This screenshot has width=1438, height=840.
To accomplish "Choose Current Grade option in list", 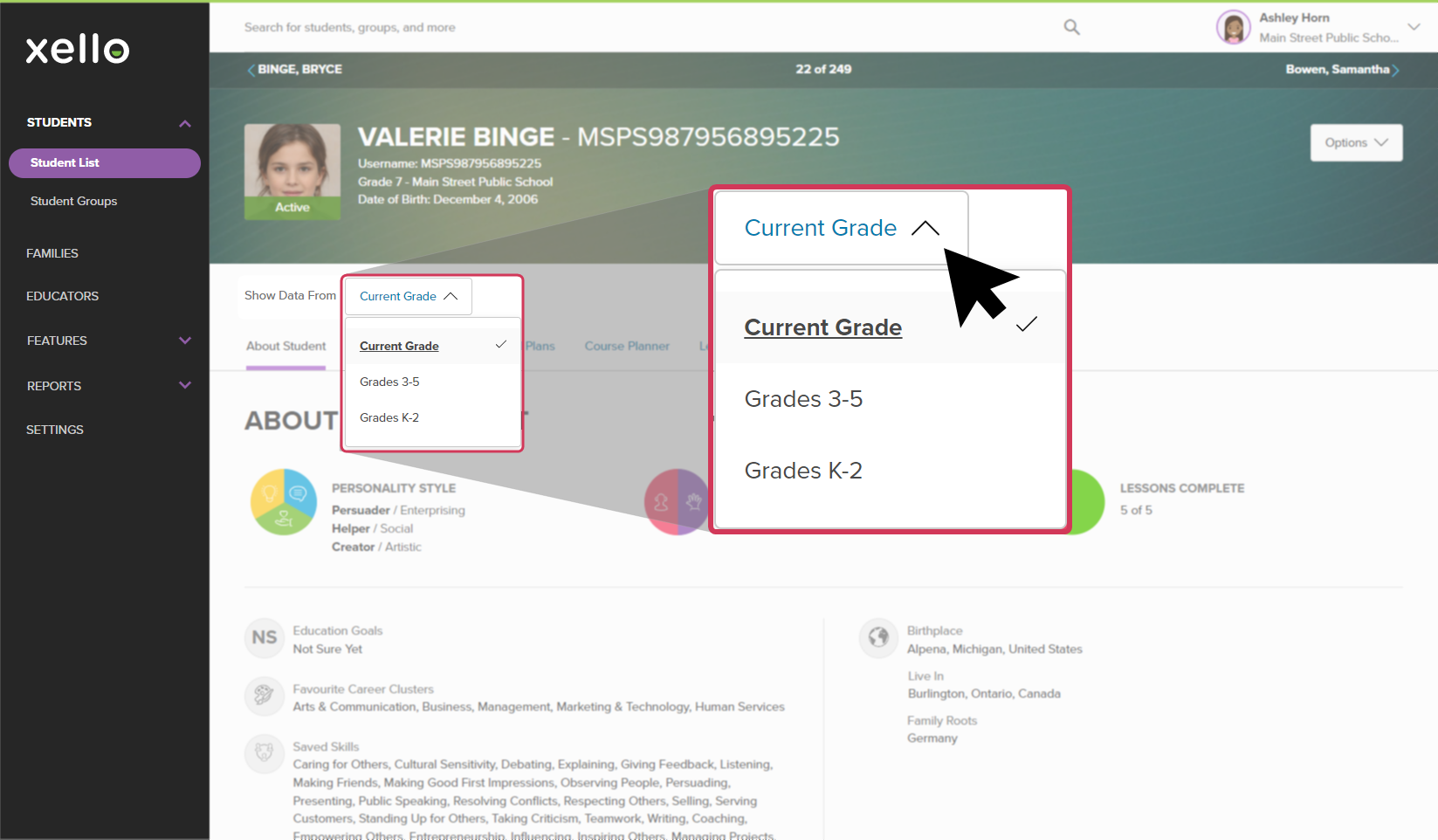I will [x=433, y=346].
